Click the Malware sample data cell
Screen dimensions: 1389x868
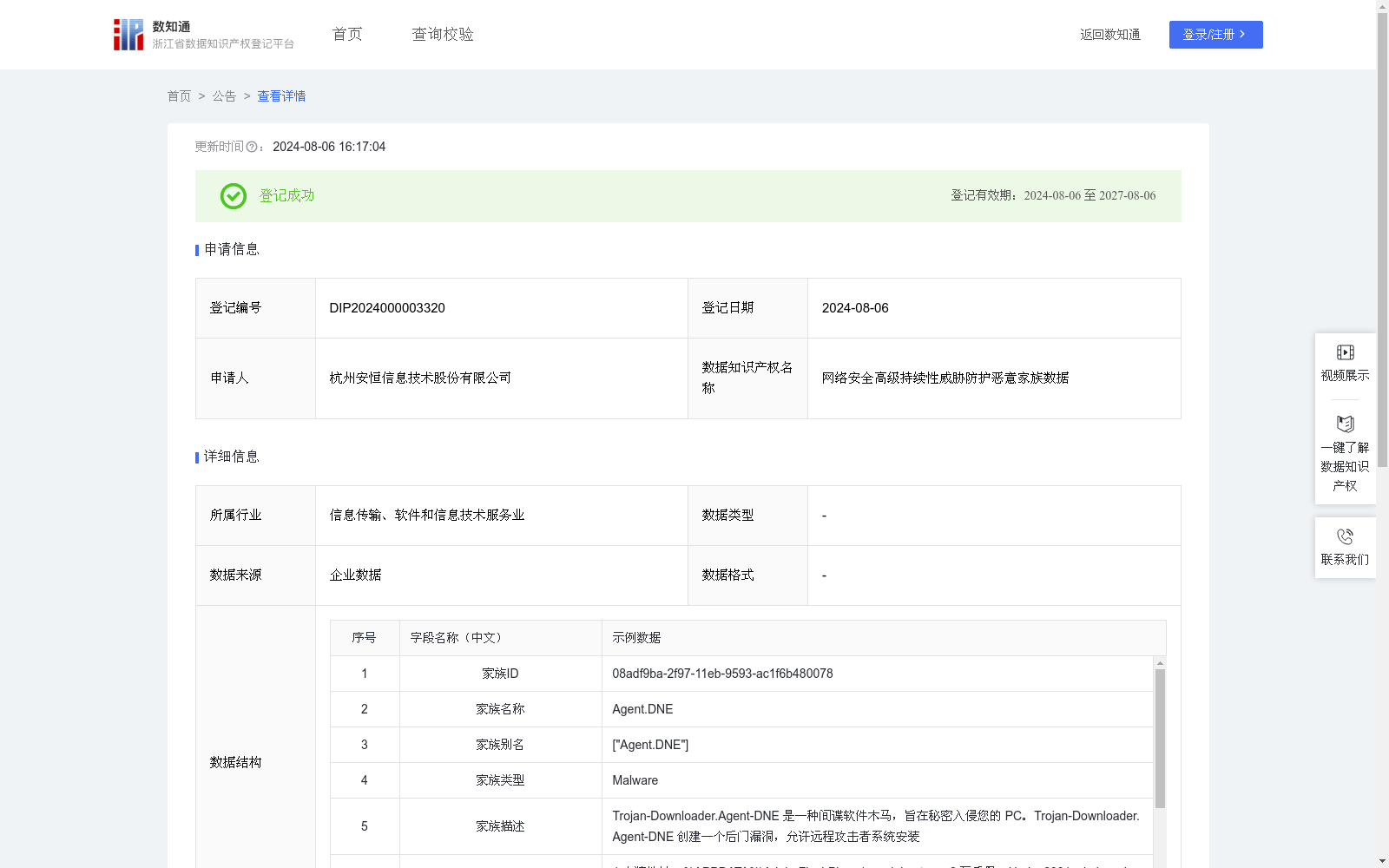point(877,780)
